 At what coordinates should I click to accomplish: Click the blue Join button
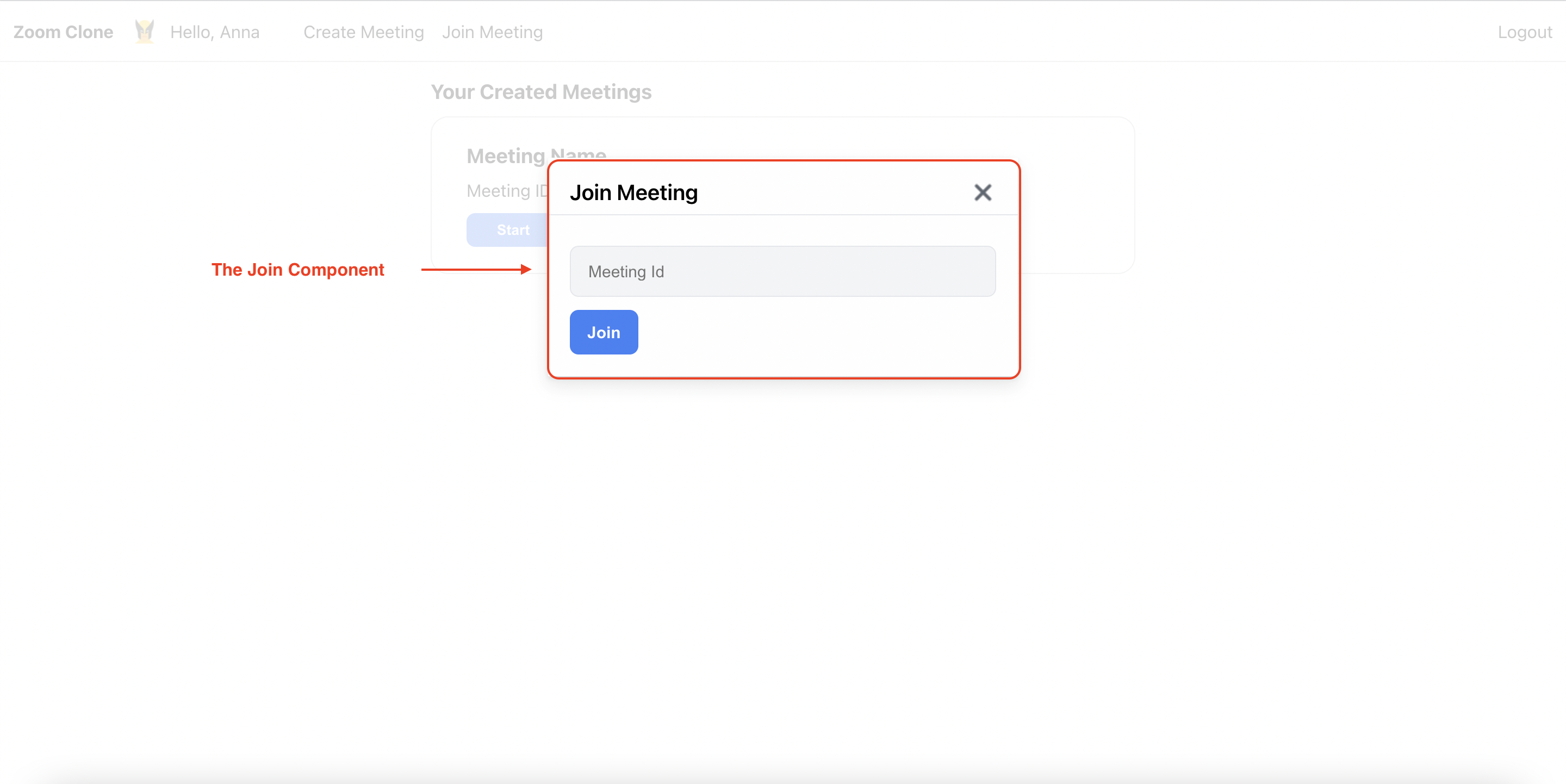(x=603, y=332)
